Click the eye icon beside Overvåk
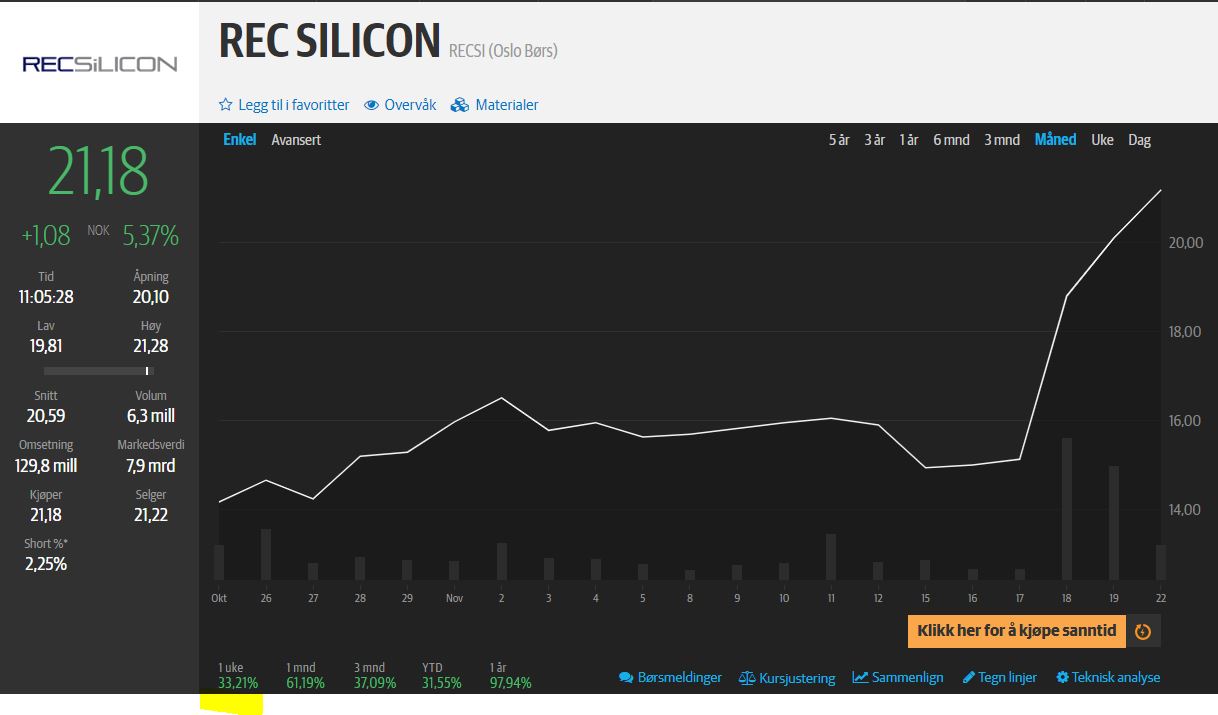1218x715 pixels. click(371, 105)
